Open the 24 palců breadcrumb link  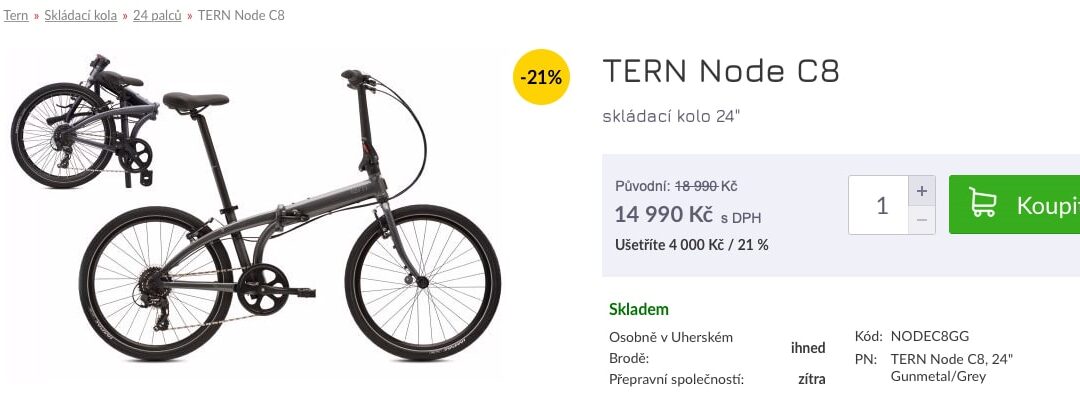(x=156, y=16)
